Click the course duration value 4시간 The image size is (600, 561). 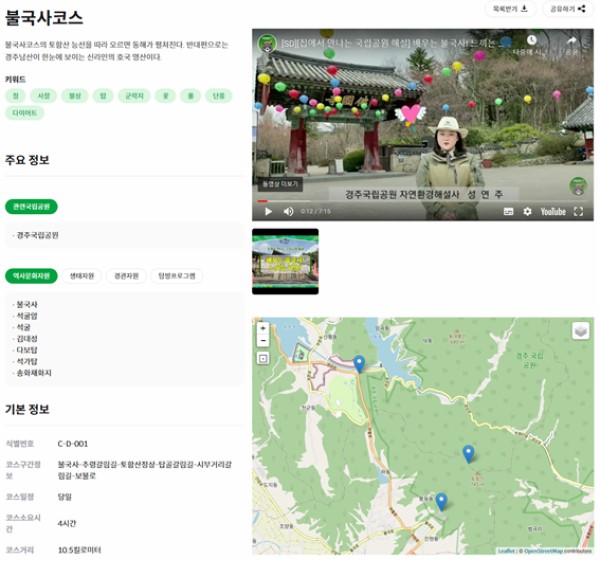(x=67, y=523)
